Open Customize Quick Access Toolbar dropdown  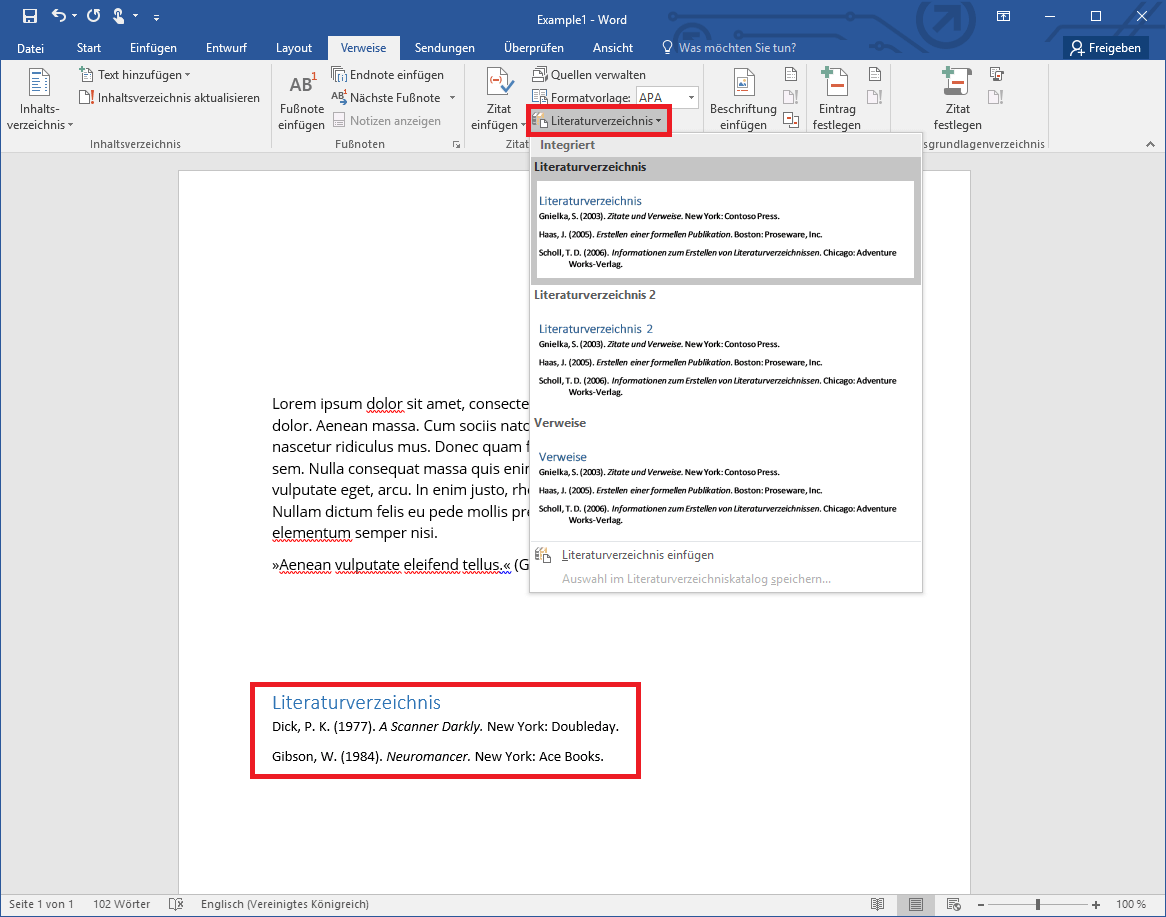click(156, 16)
